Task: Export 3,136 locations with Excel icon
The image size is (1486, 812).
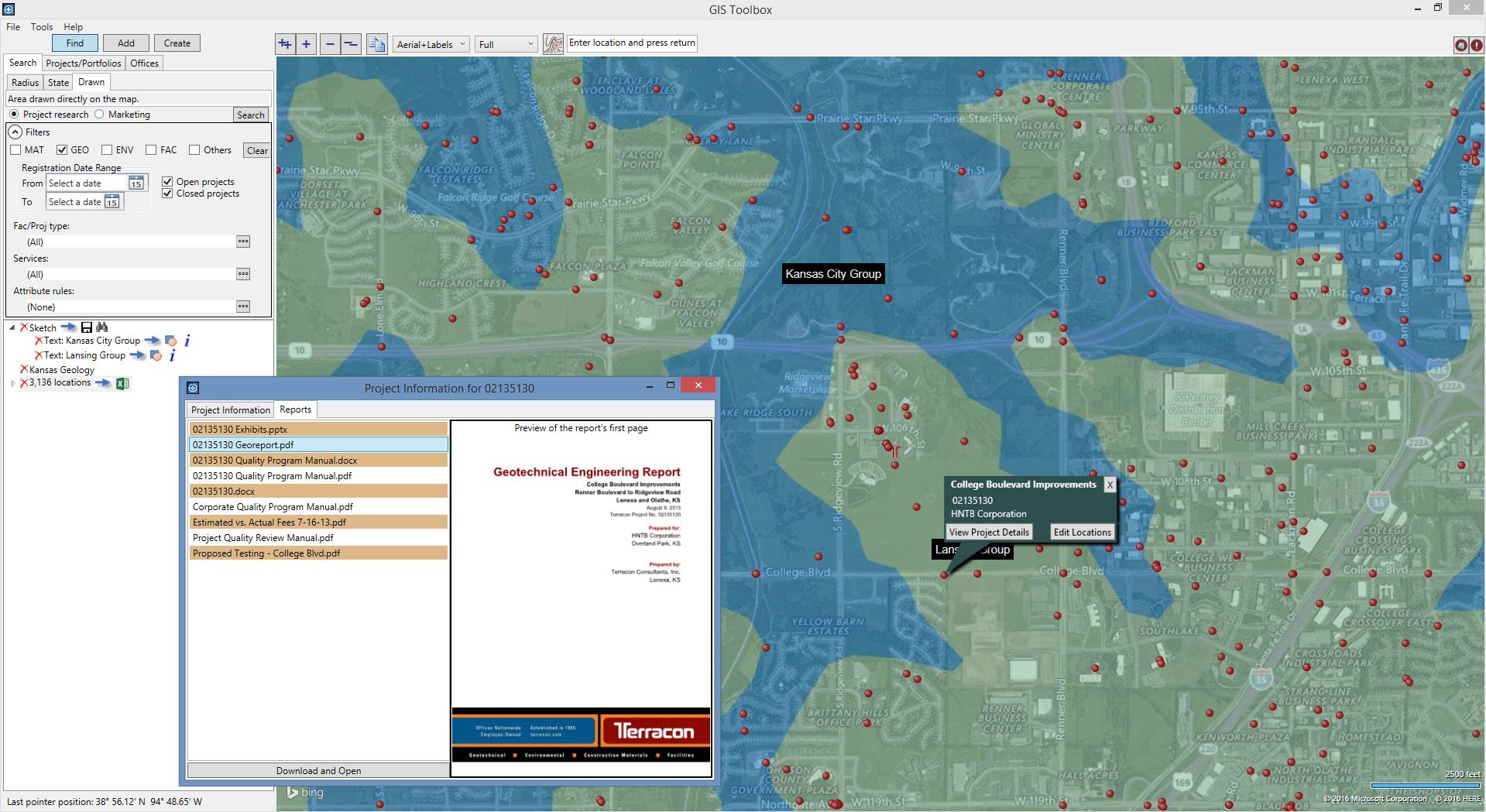Action: coord(122,383)
